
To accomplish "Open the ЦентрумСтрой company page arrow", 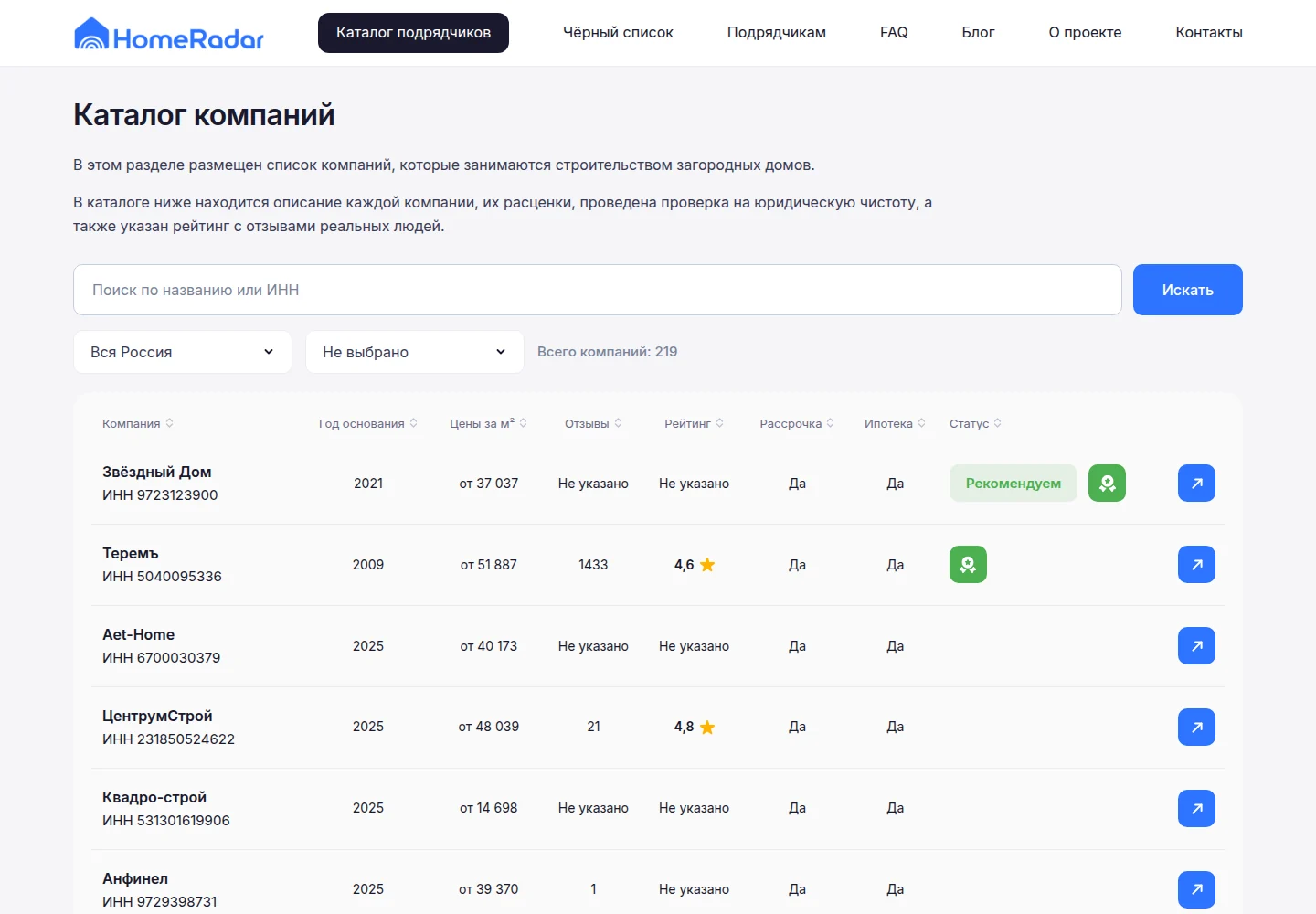I will [1196, 727].
